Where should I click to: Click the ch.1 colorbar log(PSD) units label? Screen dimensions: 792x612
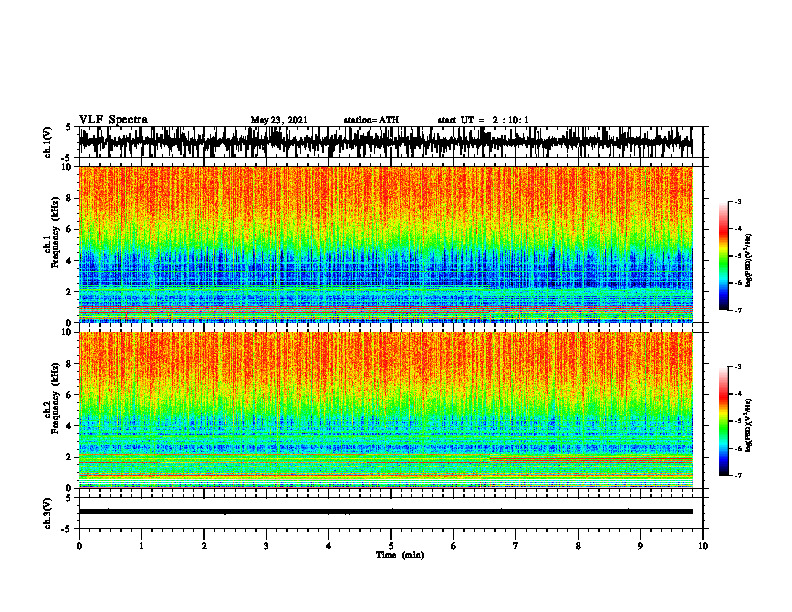point(749,261)
